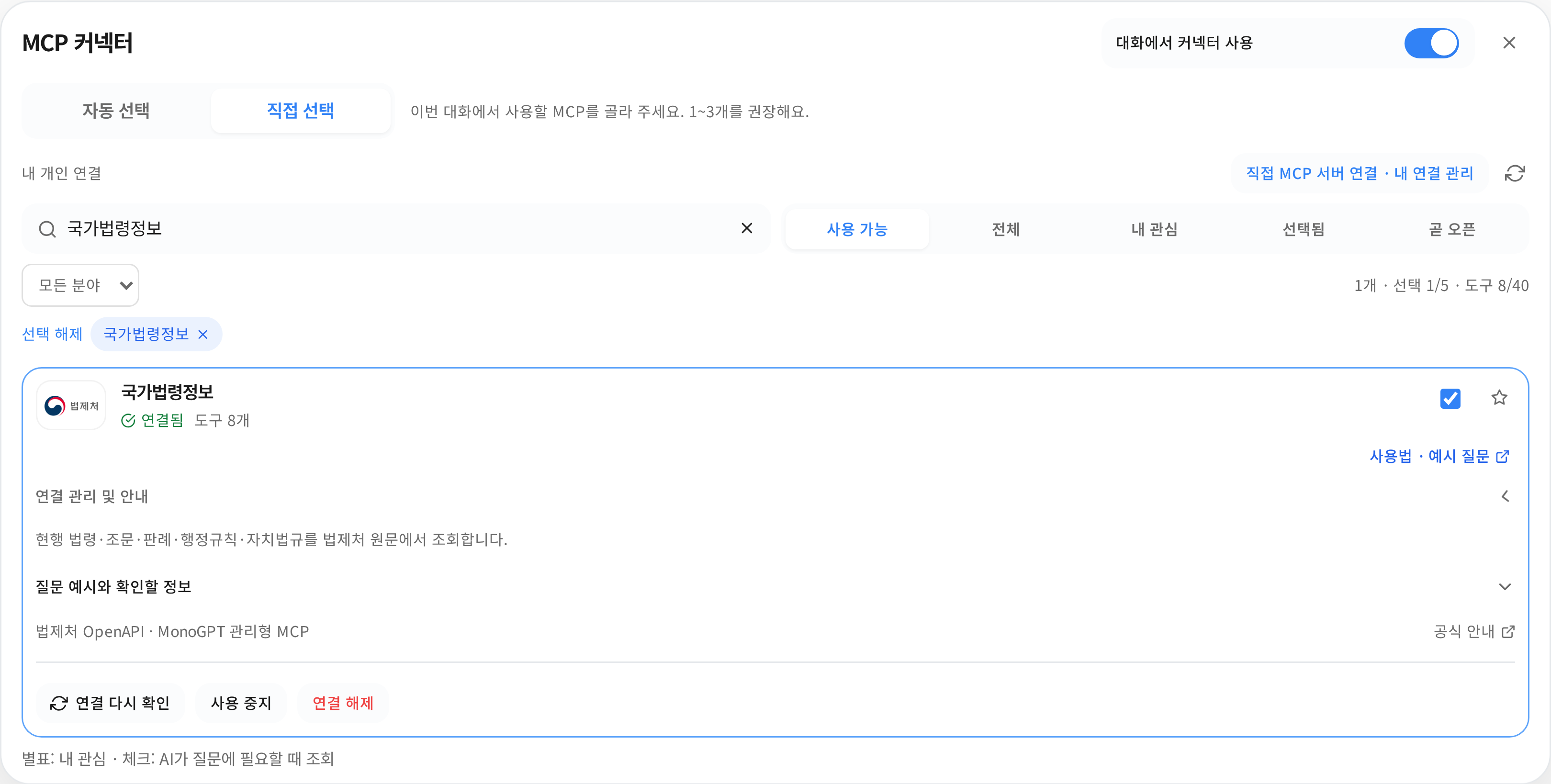This screenshot has height=784, width=1551.
Task: Click the refresh connections icon
Action: (1514, 173)
